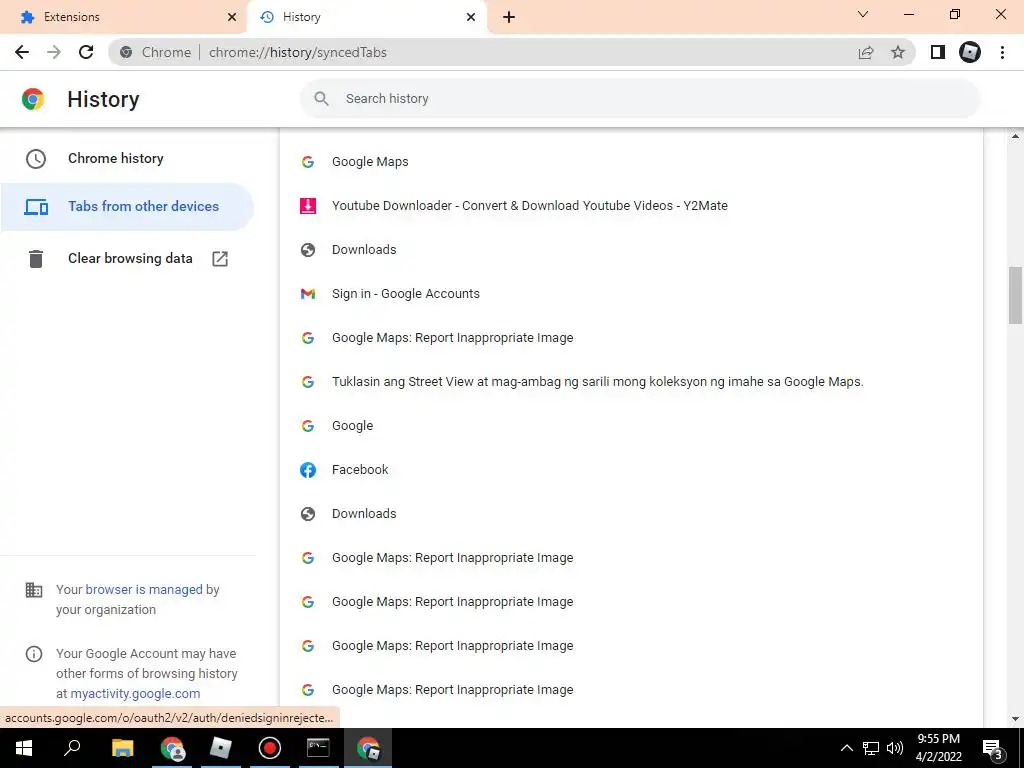The height and width of the screenshot is (768, 1024).
Task: Click the Y2Mate favicon
Action: tap(308, 206)
